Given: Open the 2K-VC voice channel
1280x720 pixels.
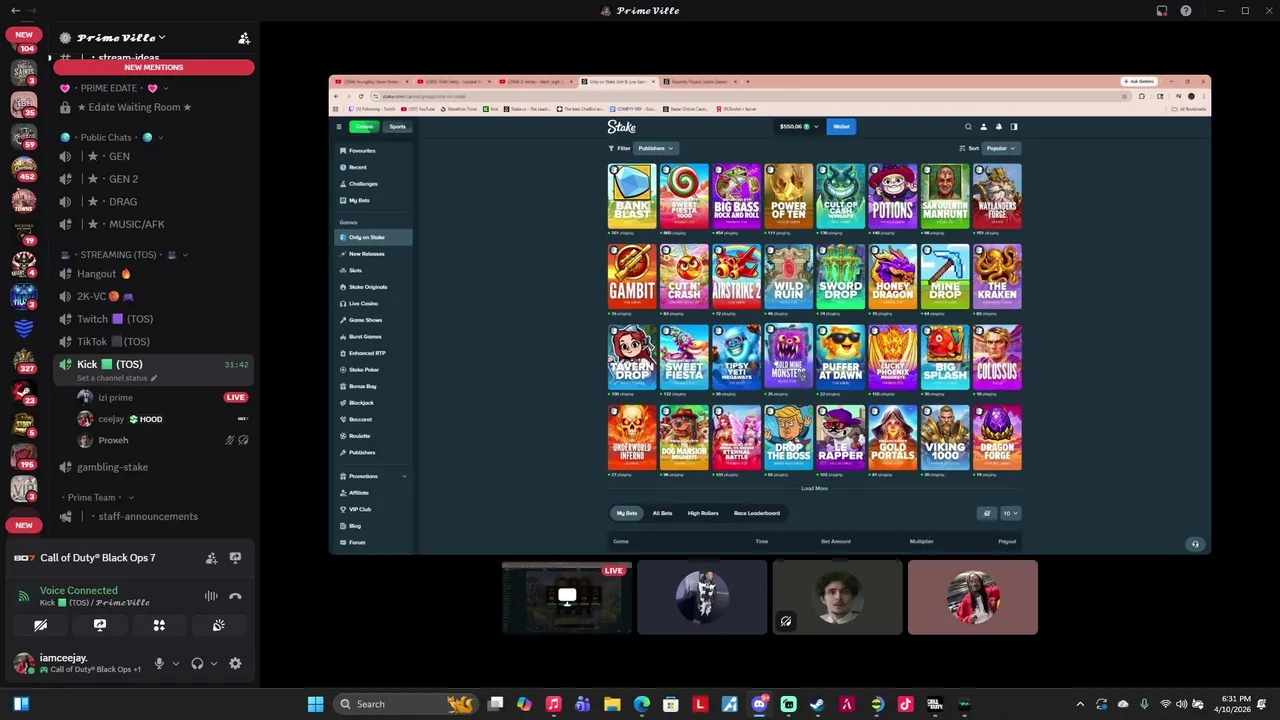Looking at the screenshot, I should point(154,296).
